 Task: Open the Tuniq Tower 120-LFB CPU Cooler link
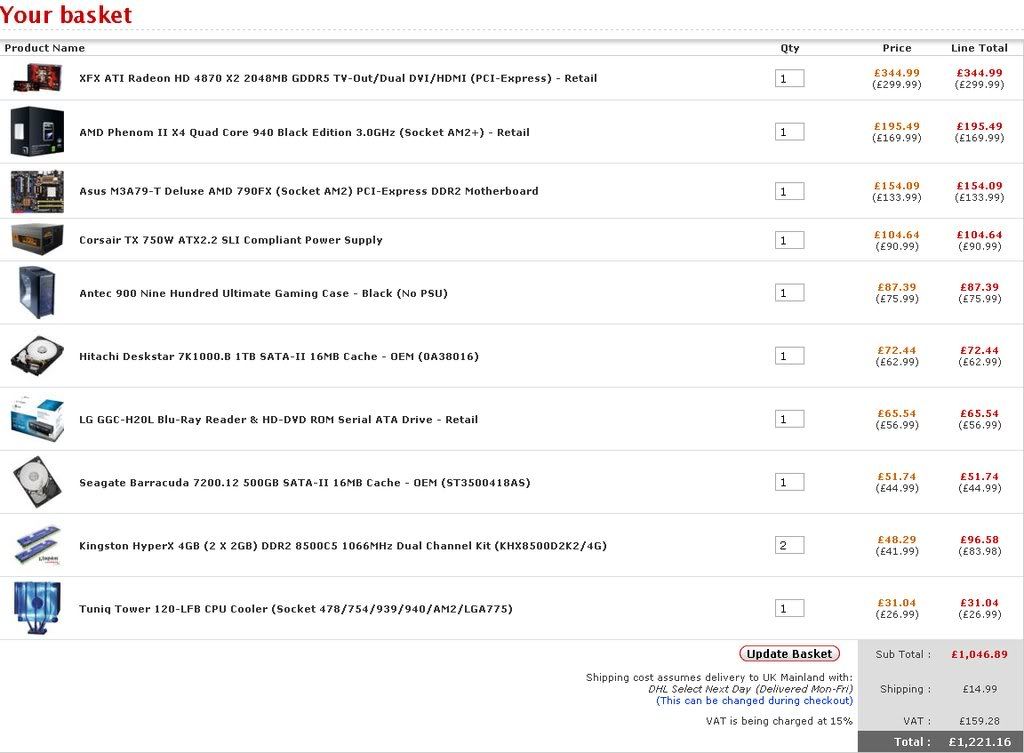(296, 609)
